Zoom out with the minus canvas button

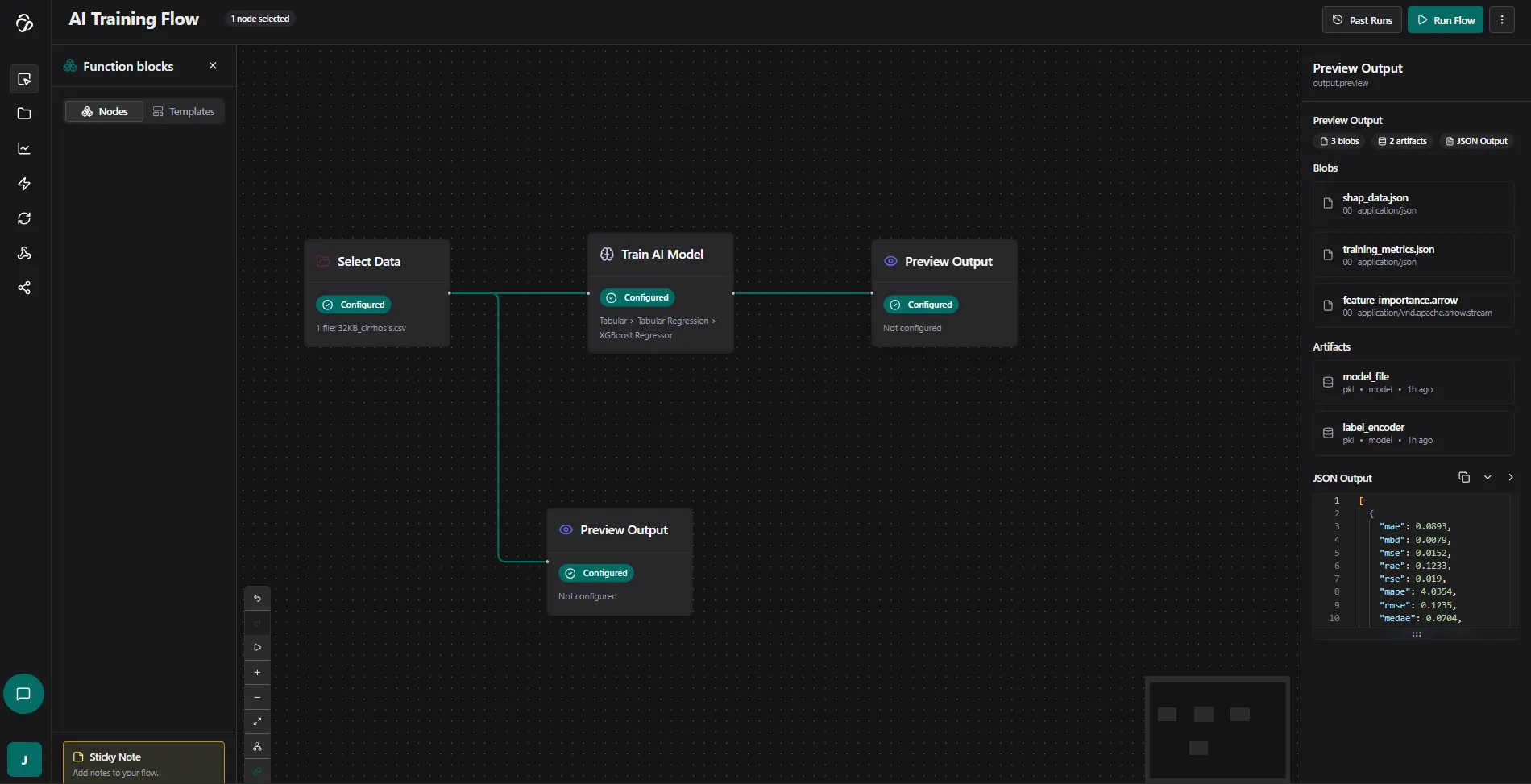(257, 698)
